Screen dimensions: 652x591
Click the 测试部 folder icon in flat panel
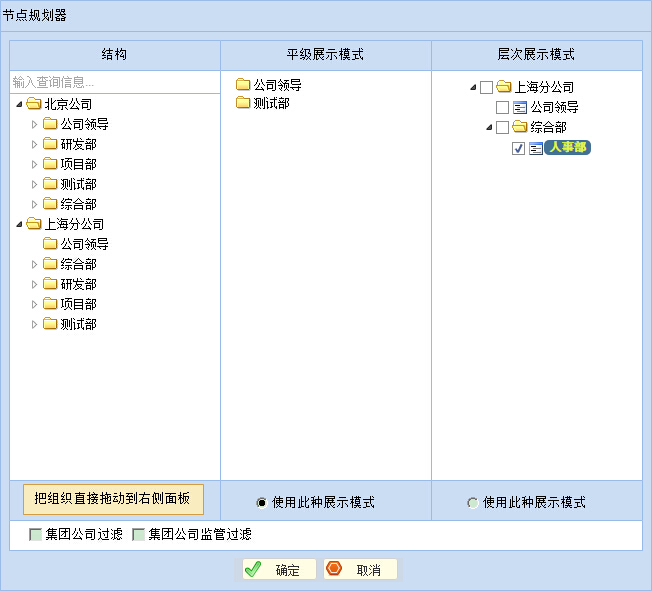click(x=243, y=103)
